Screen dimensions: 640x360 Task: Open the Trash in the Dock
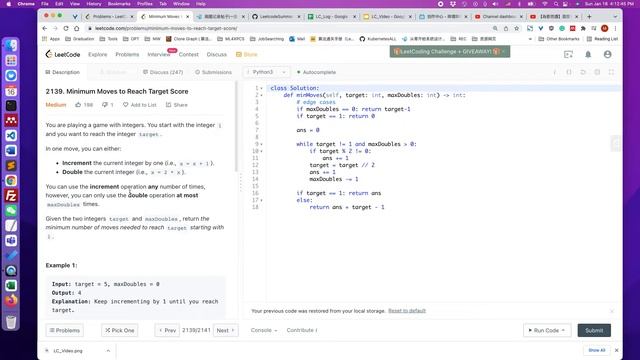pyautogui.click(x=11, y=322)
